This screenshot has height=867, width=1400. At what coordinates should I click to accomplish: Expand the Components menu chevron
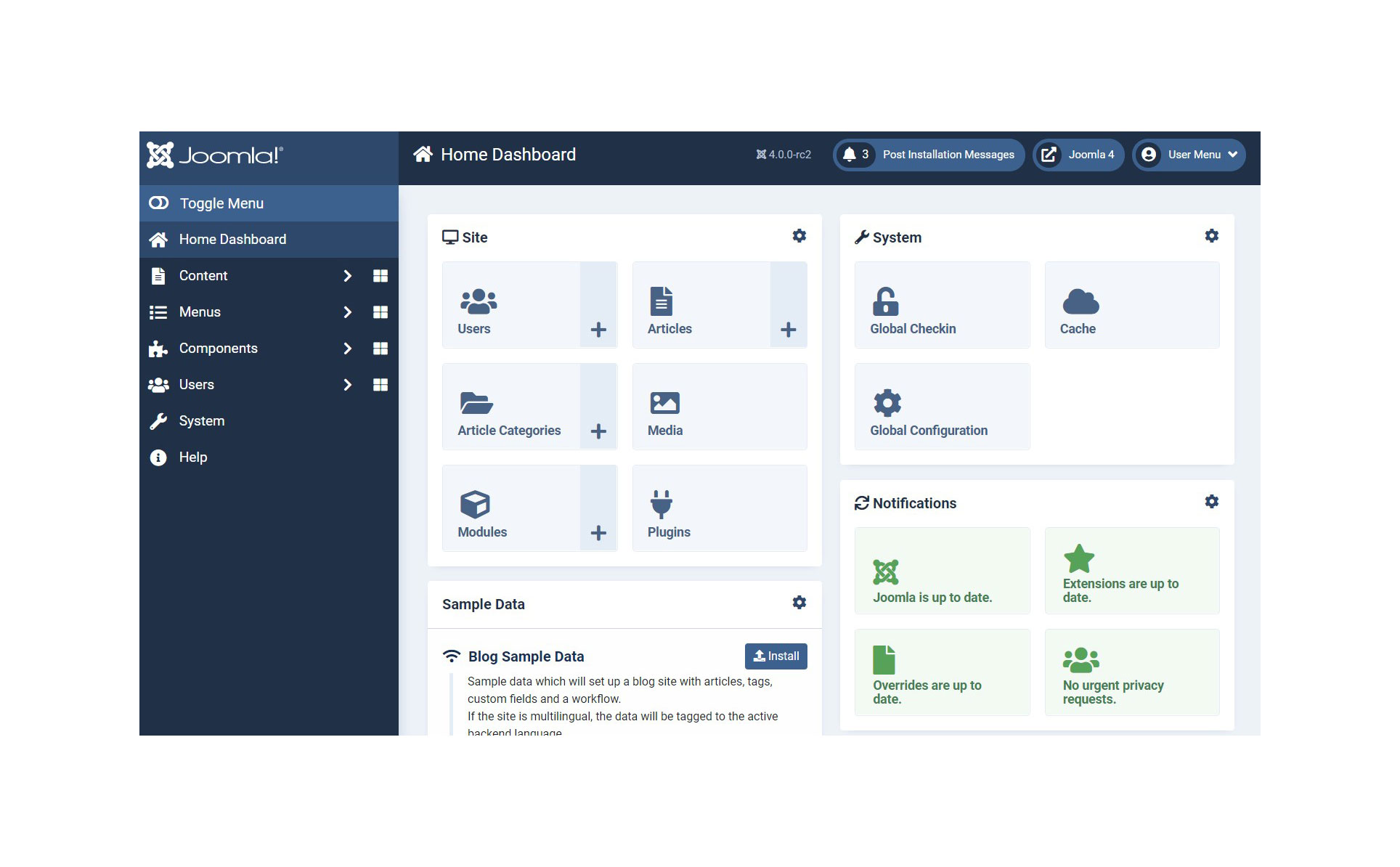347,349
